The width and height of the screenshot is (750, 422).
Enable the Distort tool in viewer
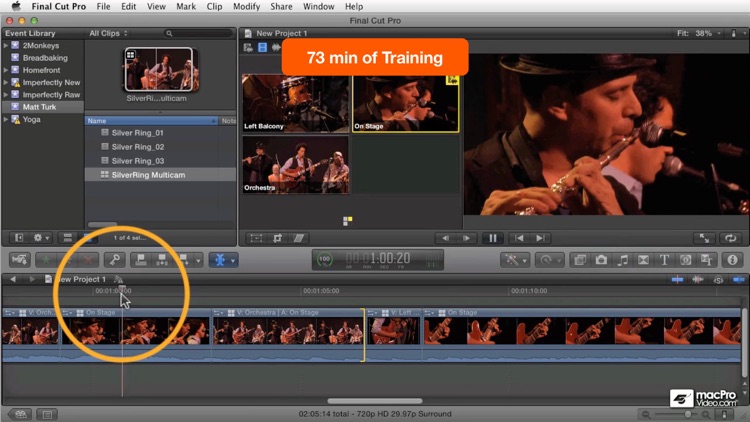[x=298, y=238]
